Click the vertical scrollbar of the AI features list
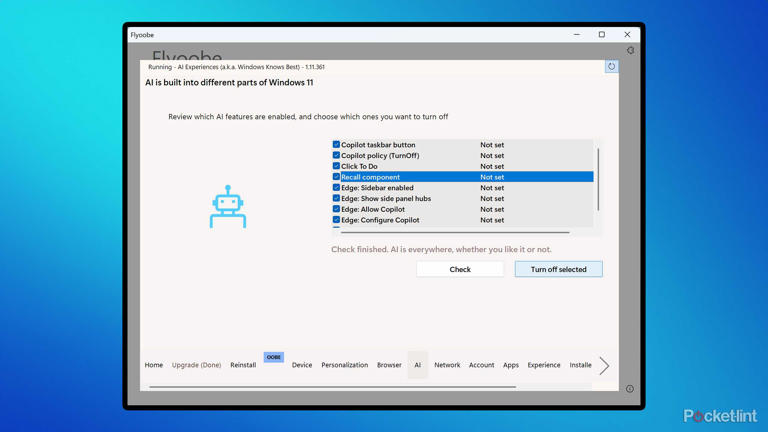Viewport: 768px width, 432px height. (x=598, y=180)
